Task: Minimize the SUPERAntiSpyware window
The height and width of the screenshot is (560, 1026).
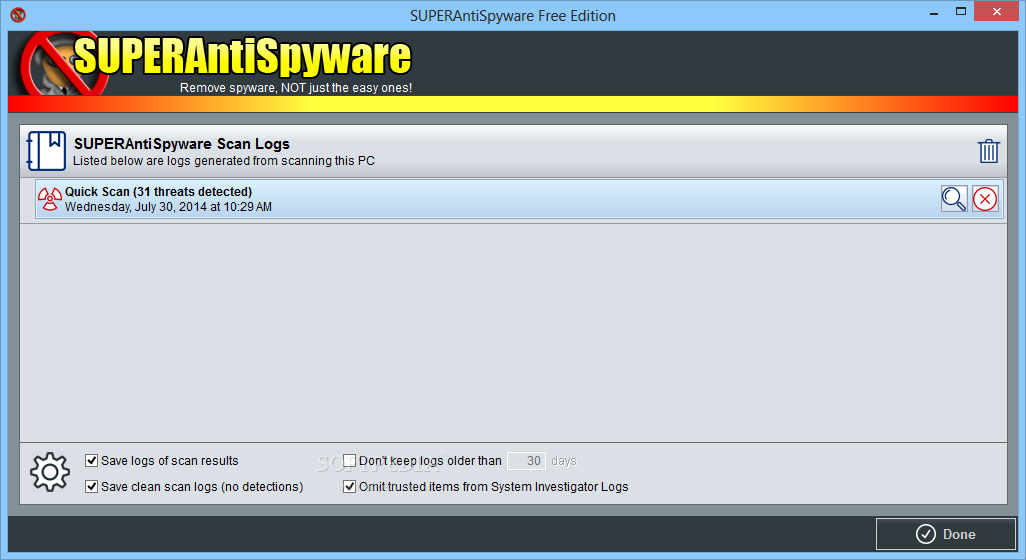Action: tap(934, 12)
